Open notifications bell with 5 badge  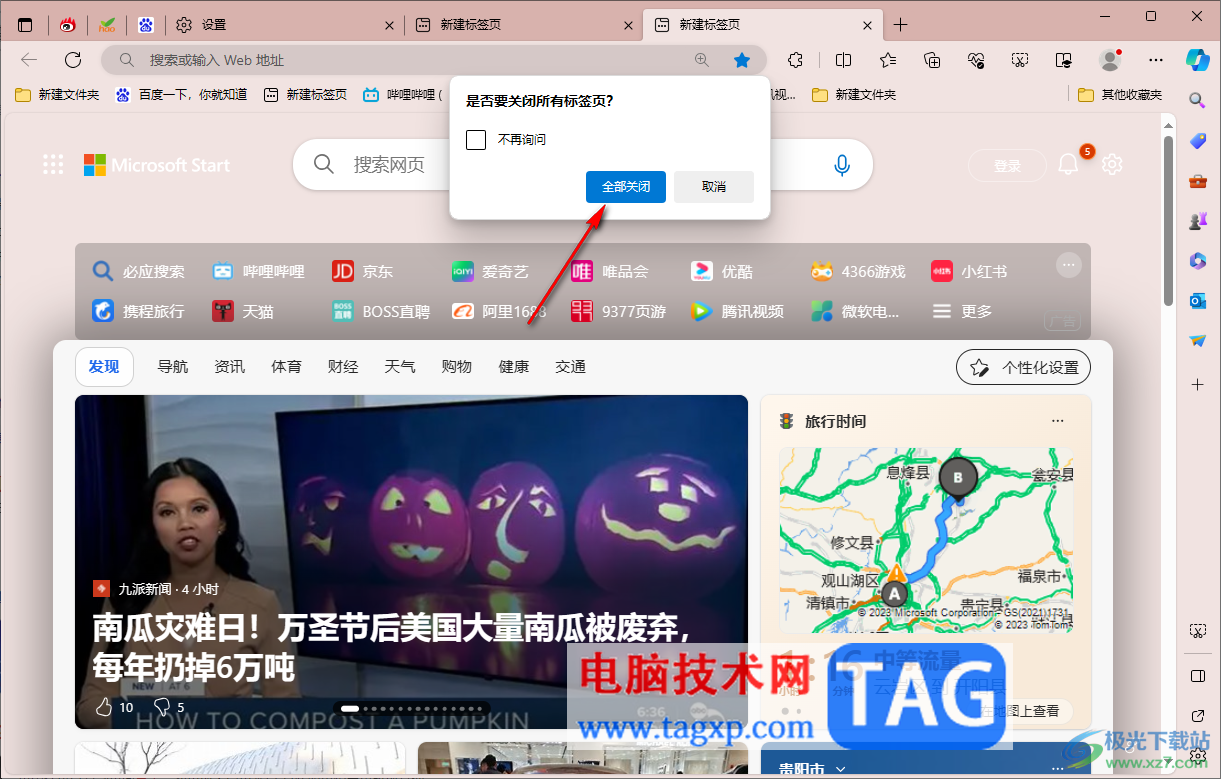1069,164
